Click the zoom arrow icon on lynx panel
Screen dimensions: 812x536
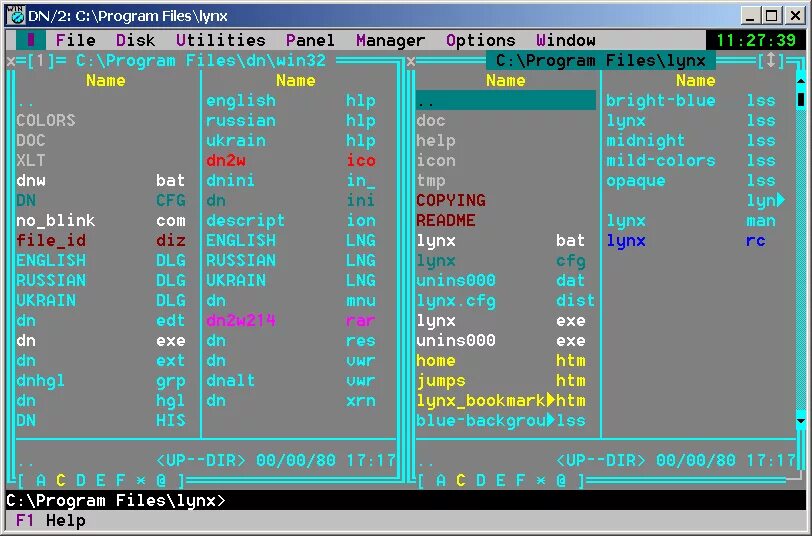point(771,61)
